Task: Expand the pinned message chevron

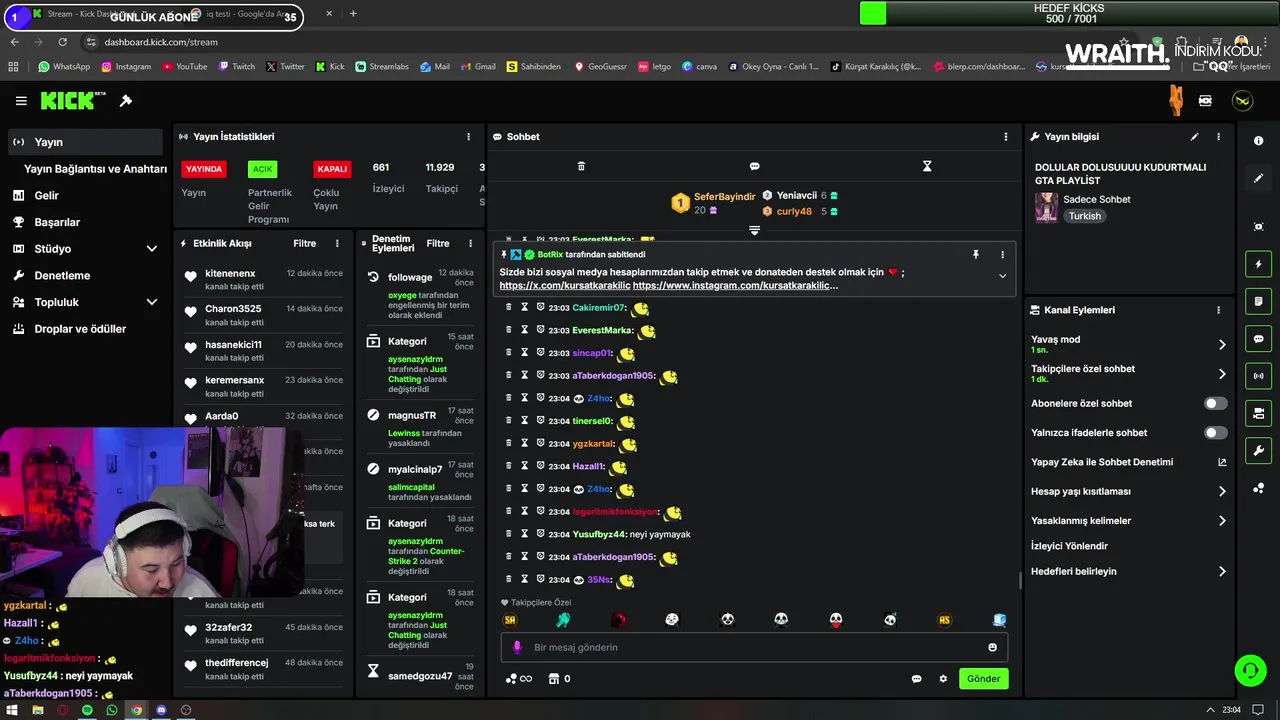Action: tap(1002, 276)
